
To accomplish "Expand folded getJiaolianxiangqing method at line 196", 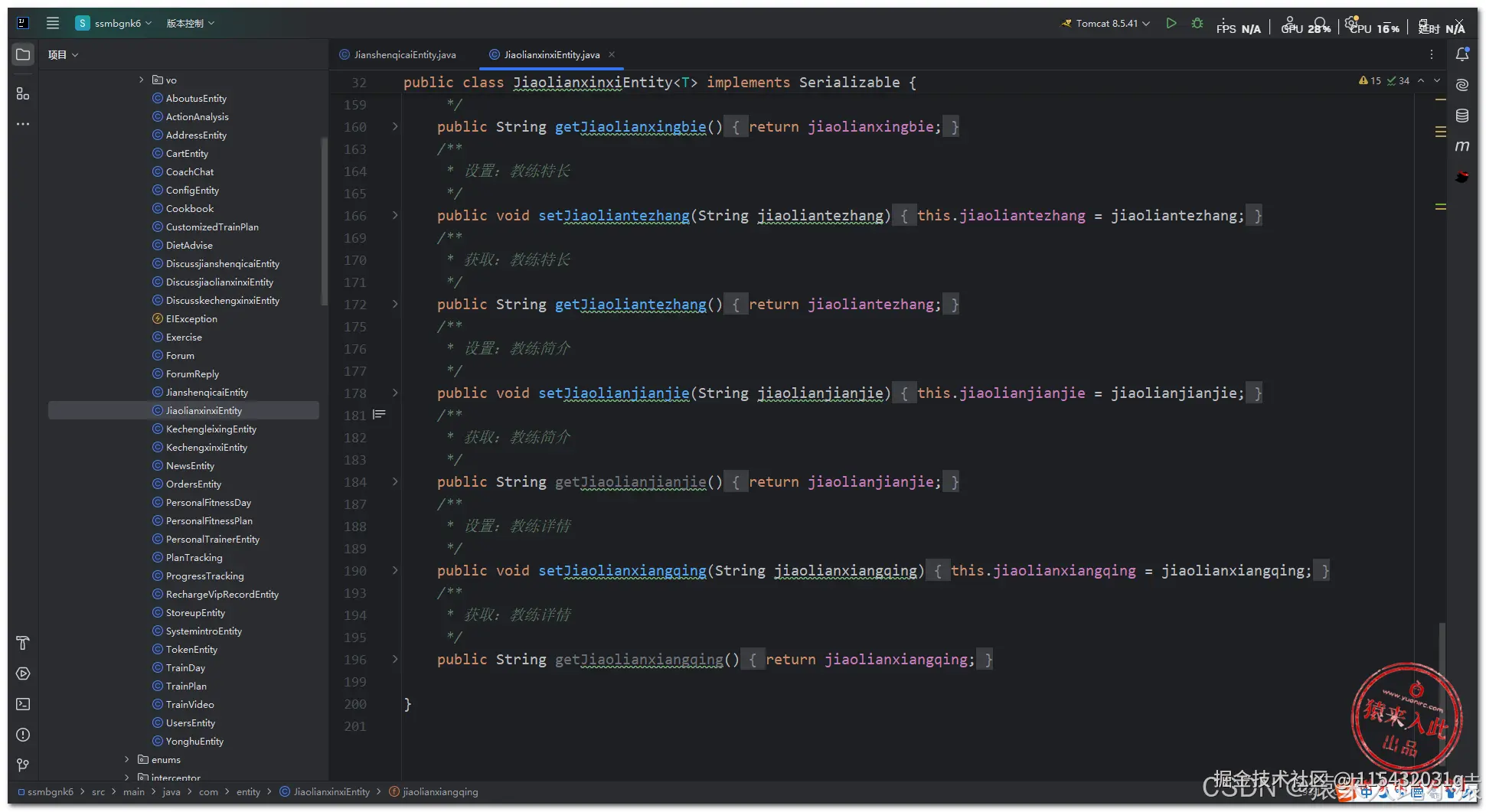I will 395,659.
